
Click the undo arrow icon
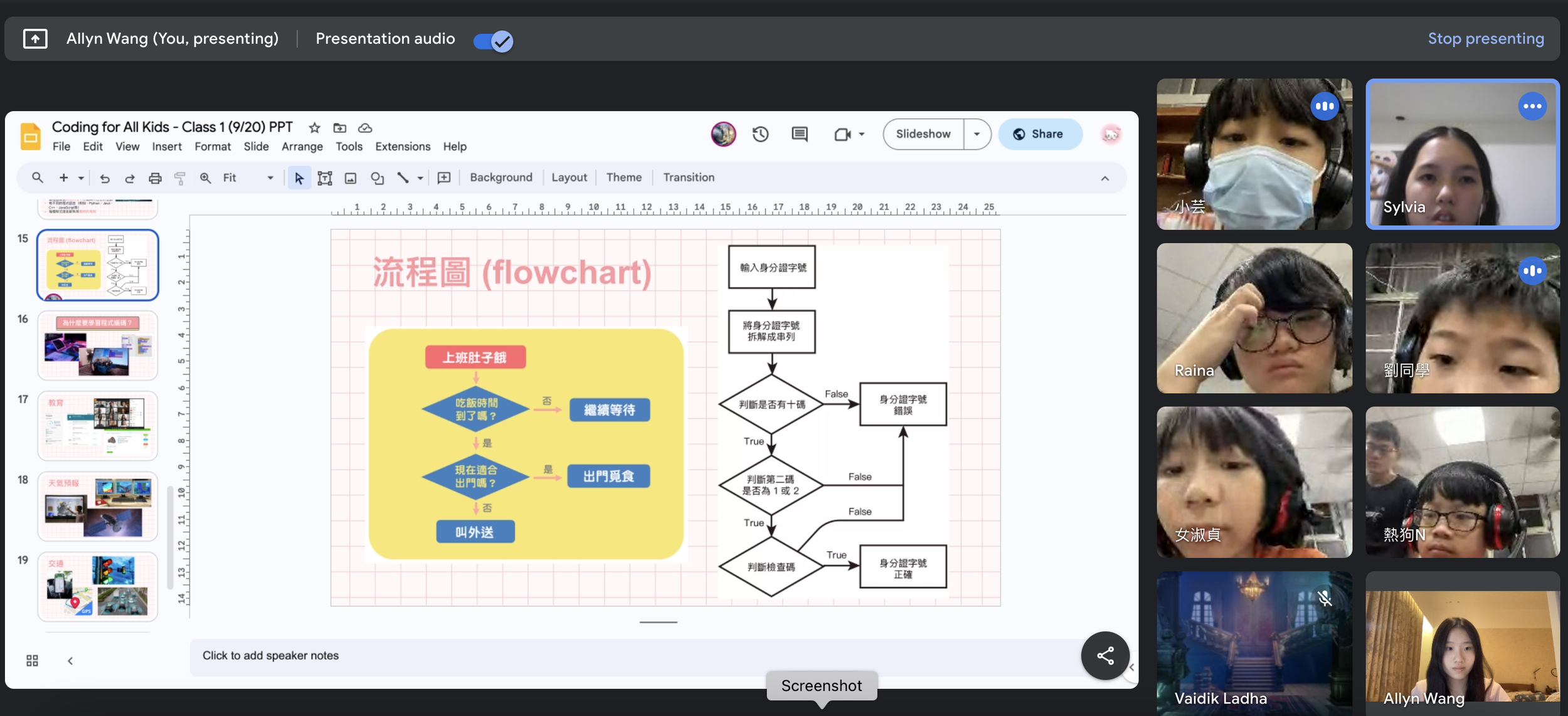click(105, 178)
